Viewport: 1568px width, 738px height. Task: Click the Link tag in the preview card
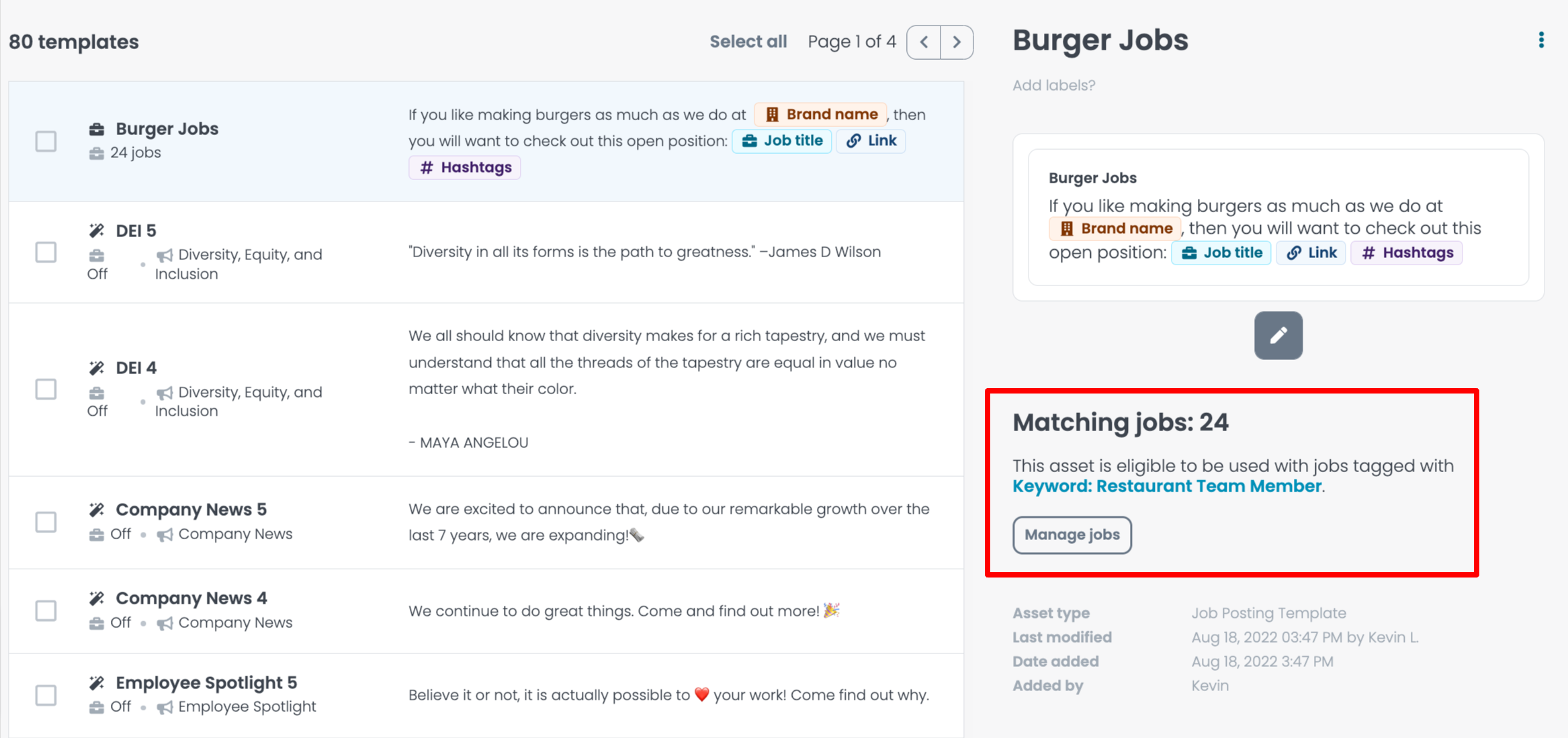point(1311,252)
